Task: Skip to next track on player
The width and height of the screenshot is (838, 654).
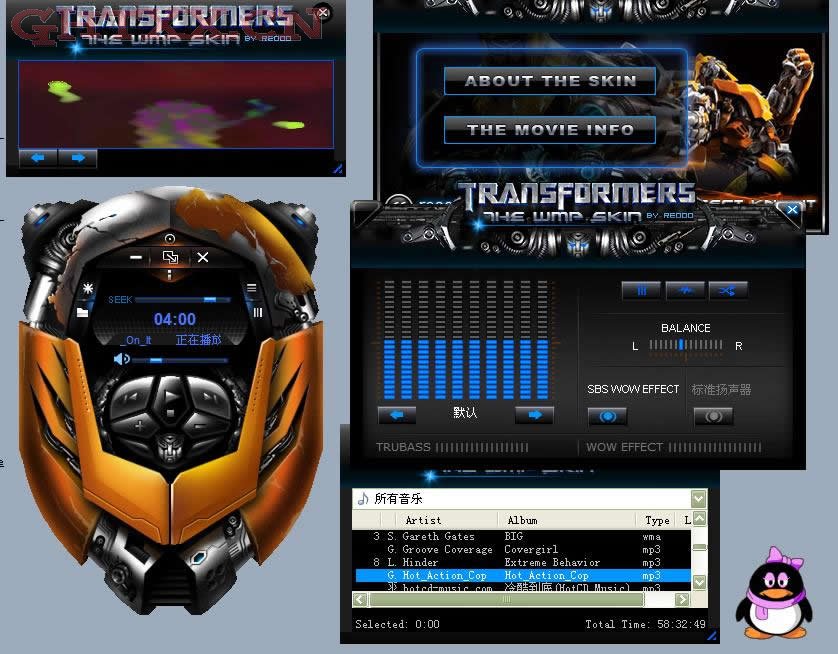Action: coord(211,396)
